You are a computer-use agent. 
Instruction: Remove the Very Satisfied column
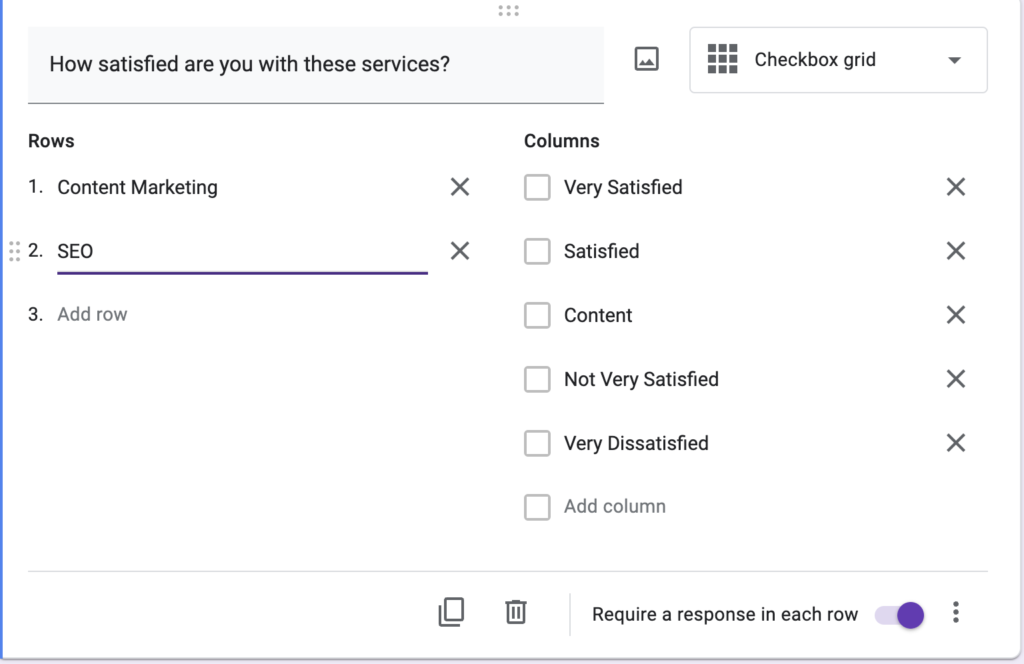955,187
